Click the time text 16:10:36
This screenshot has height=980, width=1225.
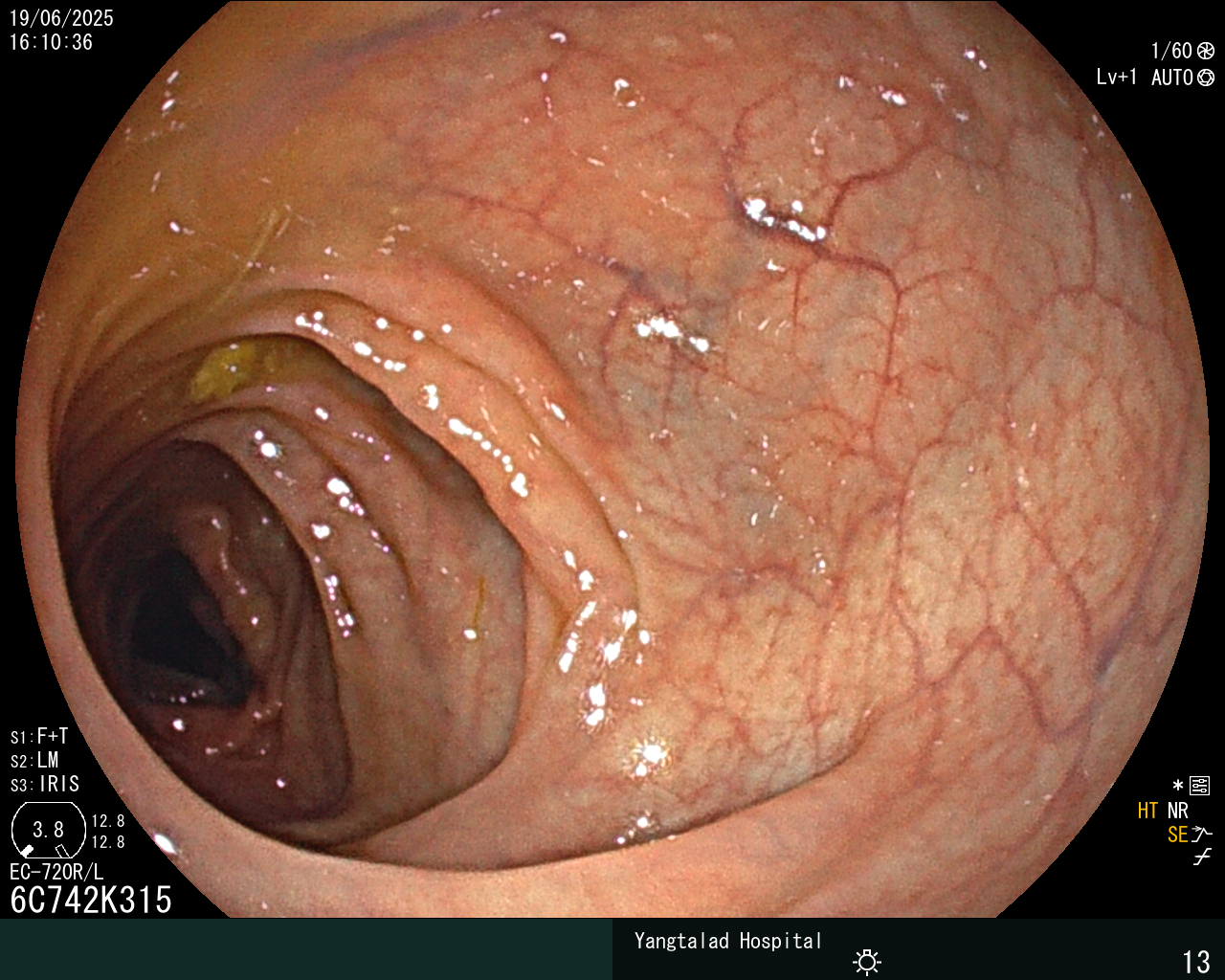[x=51, y=42]
